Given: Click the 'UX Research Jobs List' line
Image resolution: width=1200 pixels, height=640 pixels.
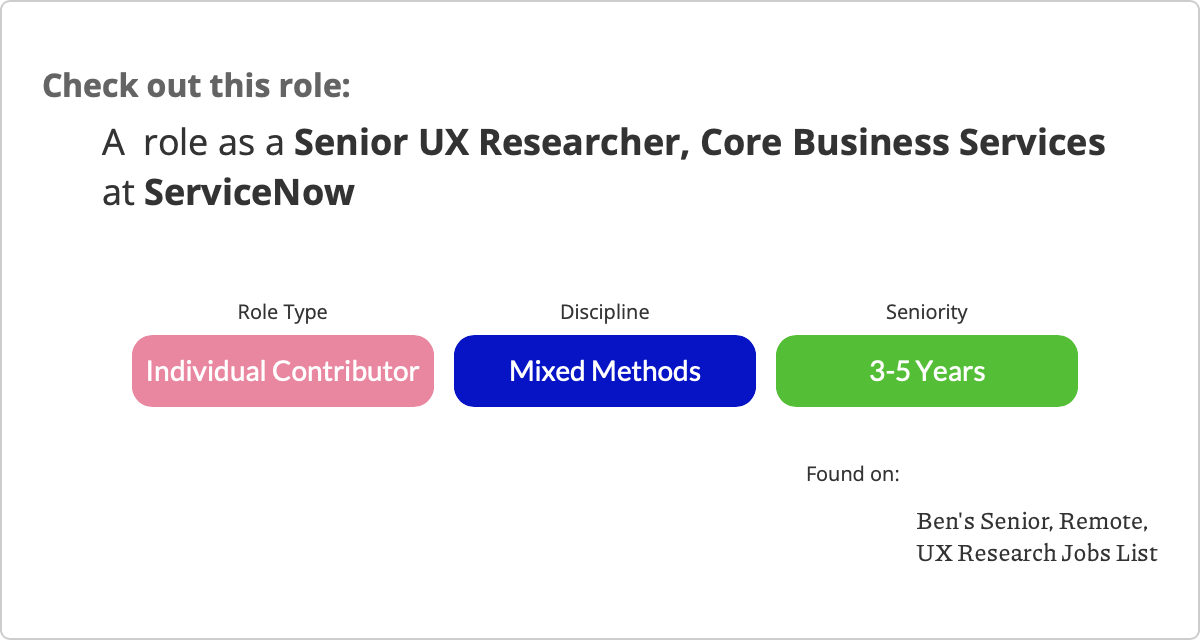Looking at the screenshot, I should (1036, 552).
